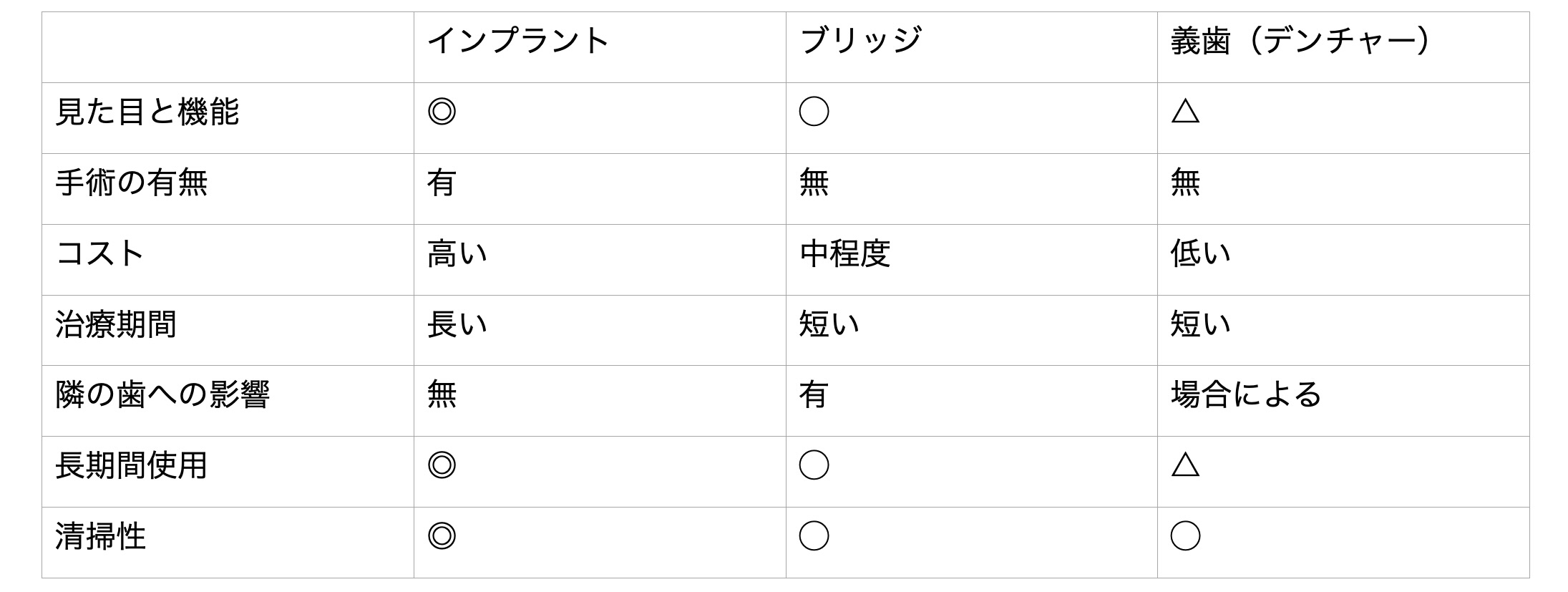Click the 長い treatment period cell
Viewport: 1568px width, 592px height.
457,324
